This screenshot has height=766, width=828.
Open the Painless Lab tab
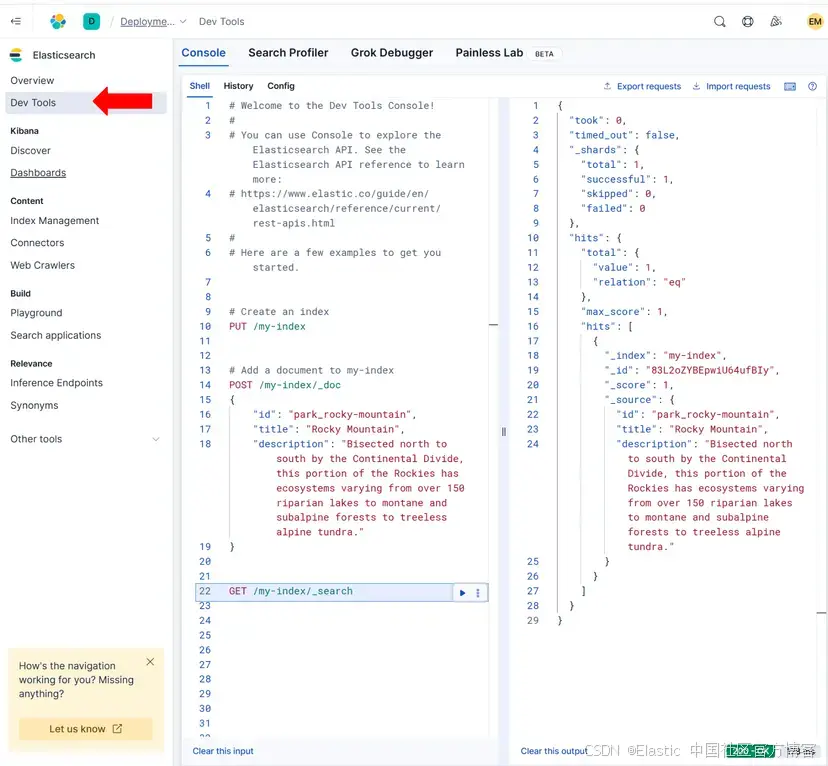pyautogui.click(x=489, y=53)
